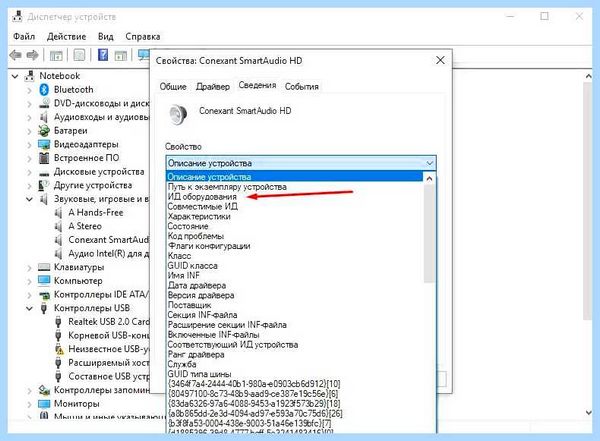Image resolution: width=600 pixels, height=441 pixels.
Task: Open the Справка menu
Action: pos(143,36)
